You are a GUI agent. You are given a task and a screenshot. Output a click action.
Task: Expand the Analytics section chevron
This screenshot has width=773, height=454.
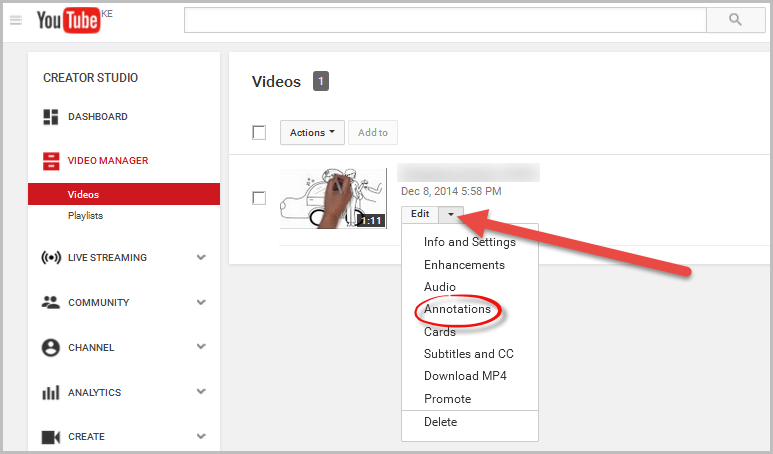pos(201,393)
